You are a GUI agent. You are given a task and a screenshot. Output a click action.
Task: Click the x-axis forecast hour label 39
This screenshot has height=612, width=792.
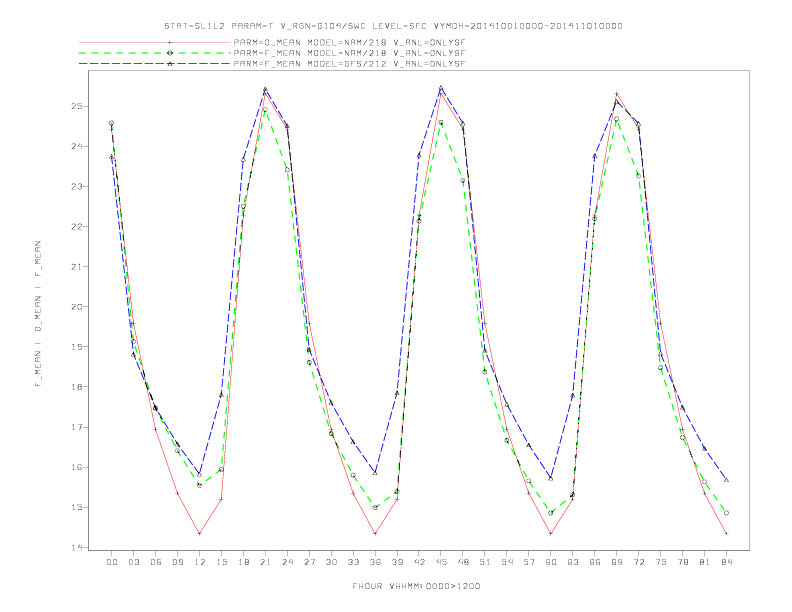397,562
